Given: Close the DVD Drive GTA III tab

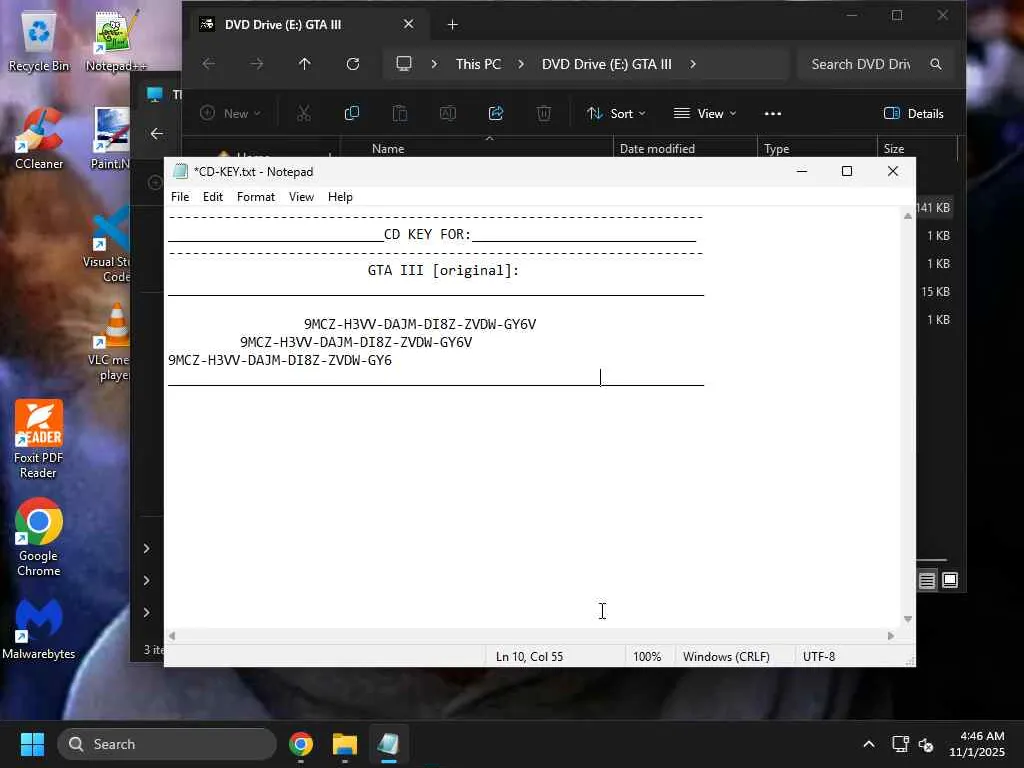Looking at the screenshot, I should 408,24.
